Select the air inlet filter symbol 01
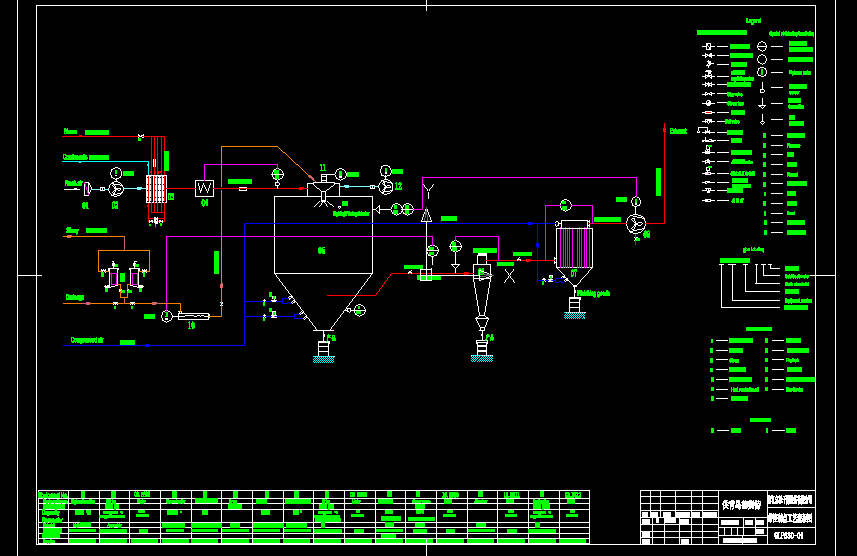 pyautogui.click(x=88, y=188)
